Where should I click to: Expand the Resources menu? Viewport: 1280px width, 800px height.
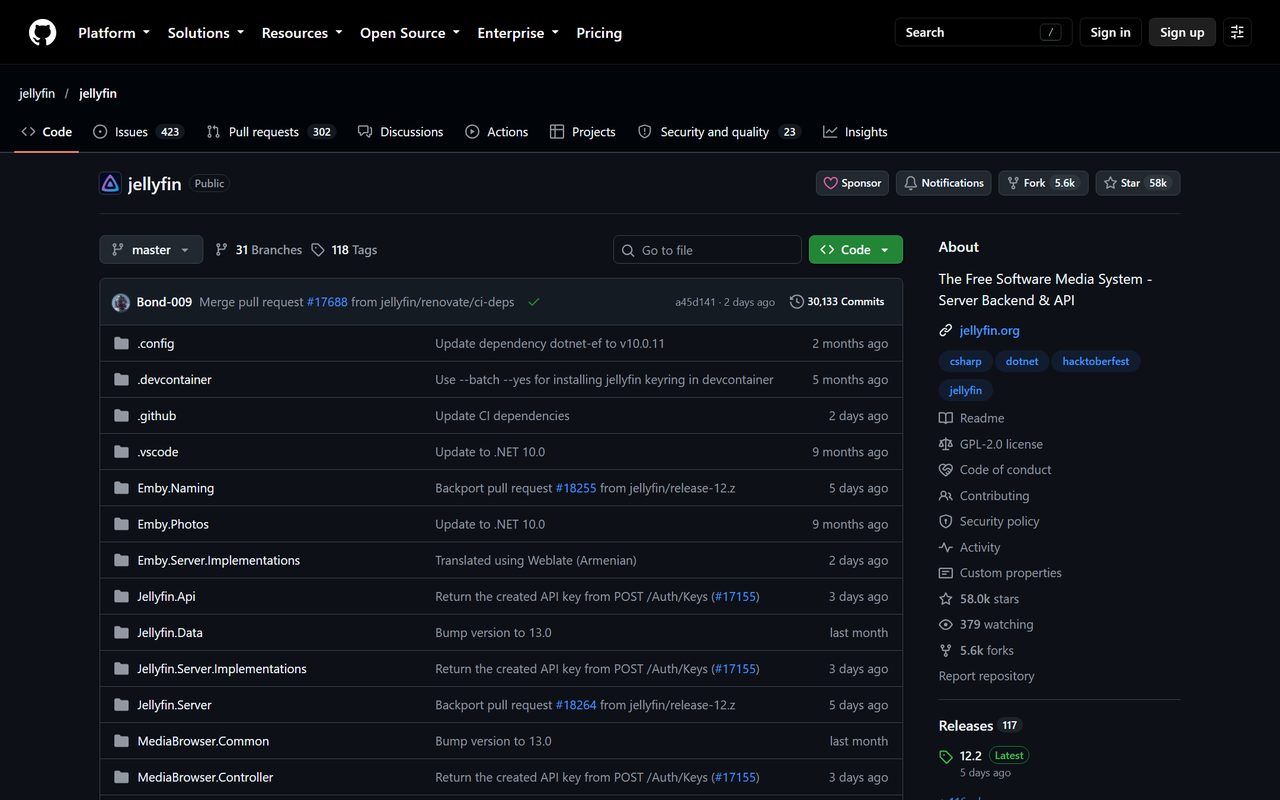[x=302, y=32]
